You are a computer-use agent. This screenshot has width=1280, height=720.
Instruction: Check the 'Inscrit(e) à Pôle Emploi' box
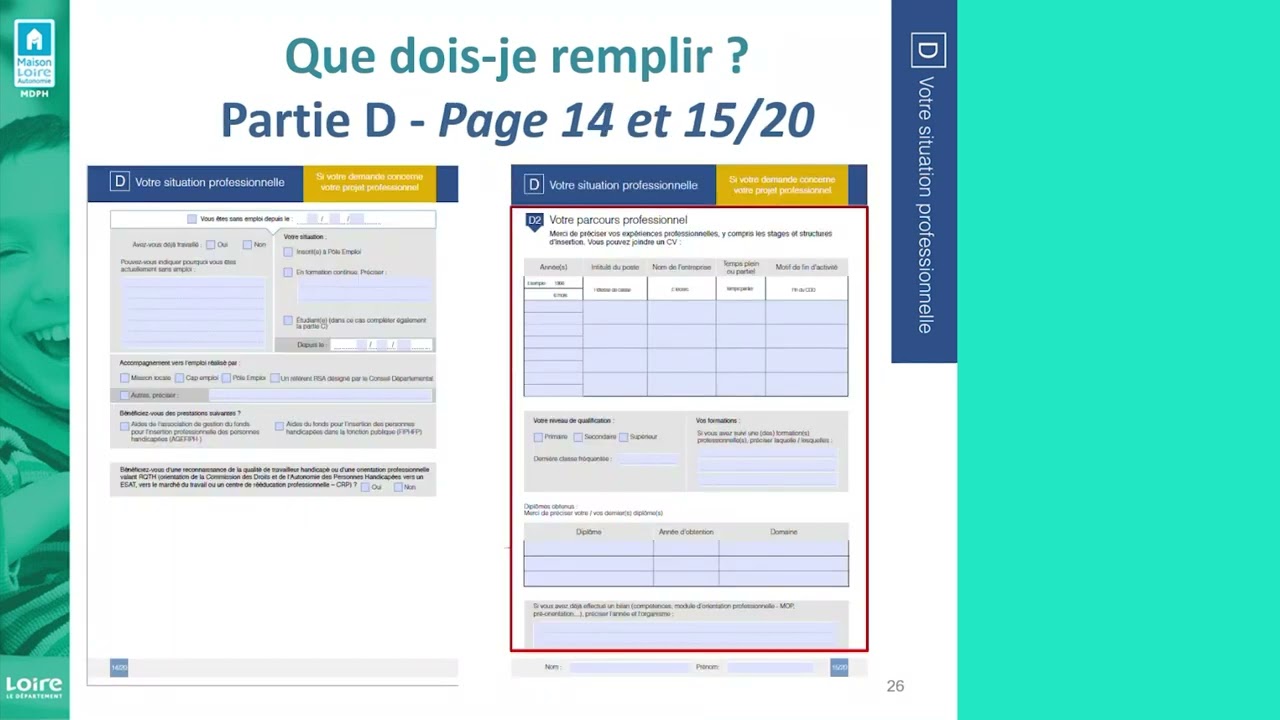pyautogui.click(x=288, y=252)
